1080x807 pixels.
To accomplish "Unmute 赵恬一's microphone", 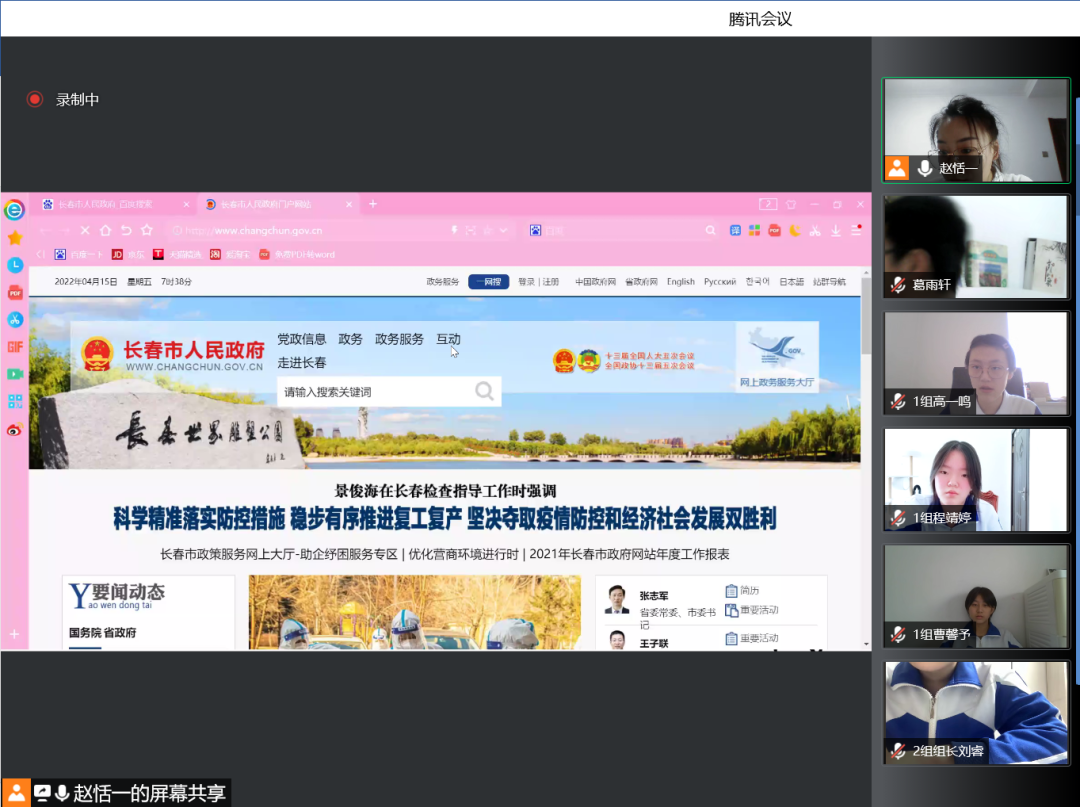I will tap(923, 168).
